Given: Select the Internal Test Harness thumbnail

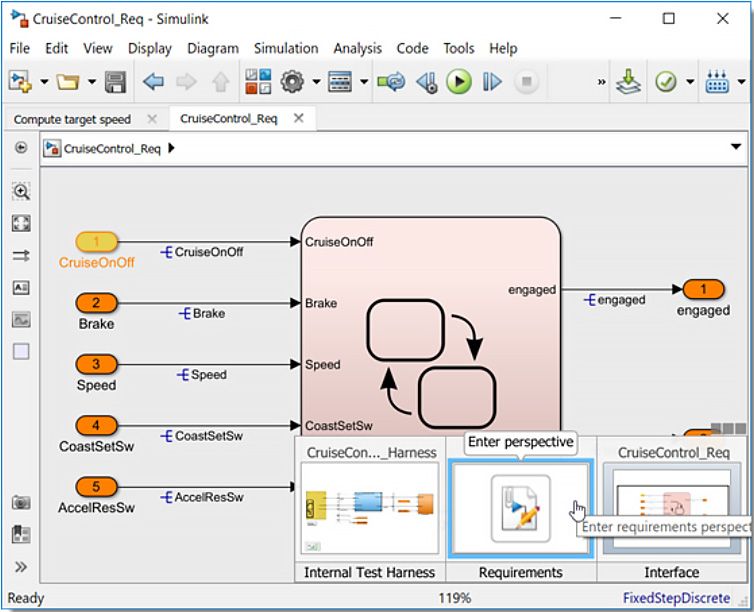Looking at the screenshot, I should [x=371, y=508].
